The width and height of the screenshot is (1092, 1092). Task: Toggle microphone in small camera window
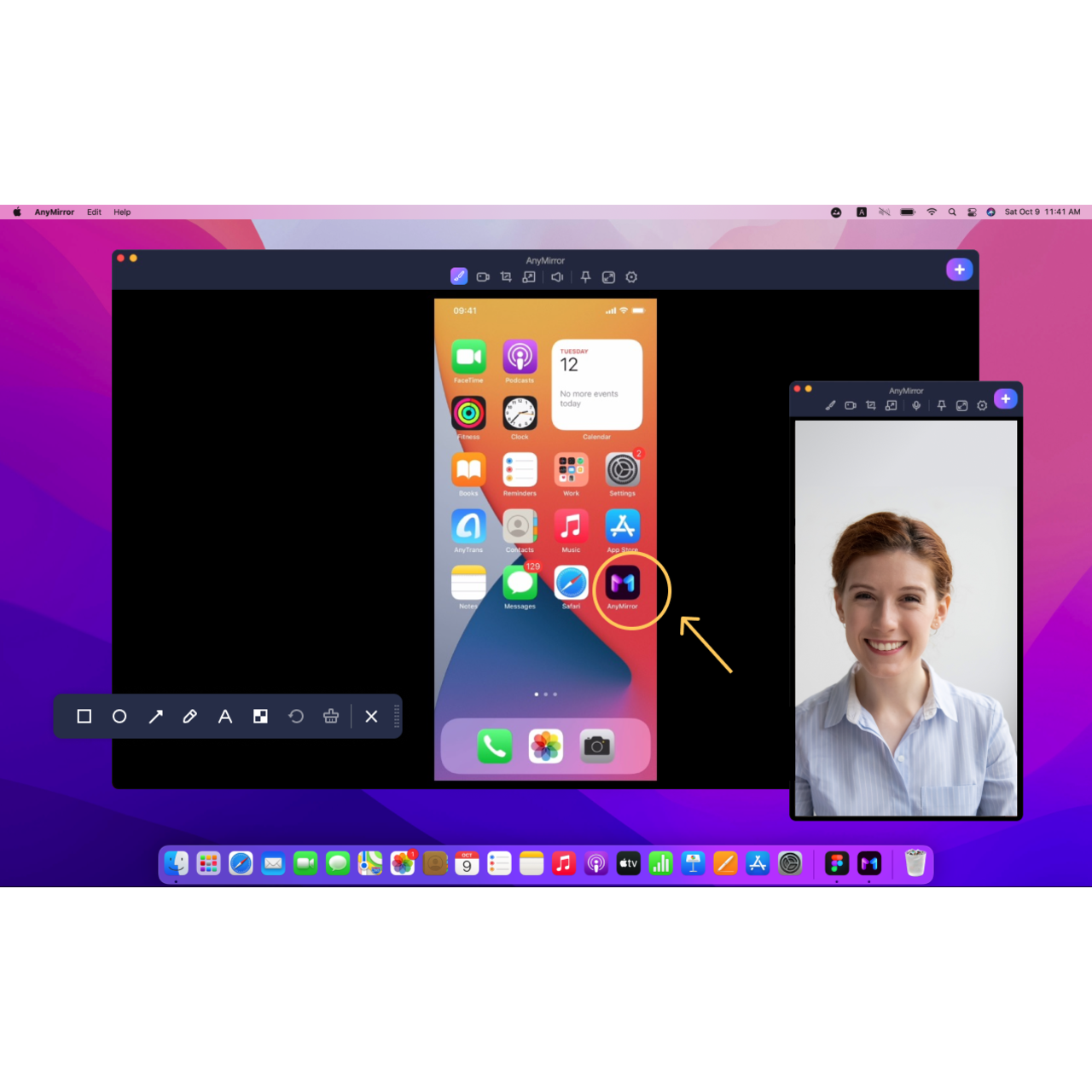(x=916, y=406)
